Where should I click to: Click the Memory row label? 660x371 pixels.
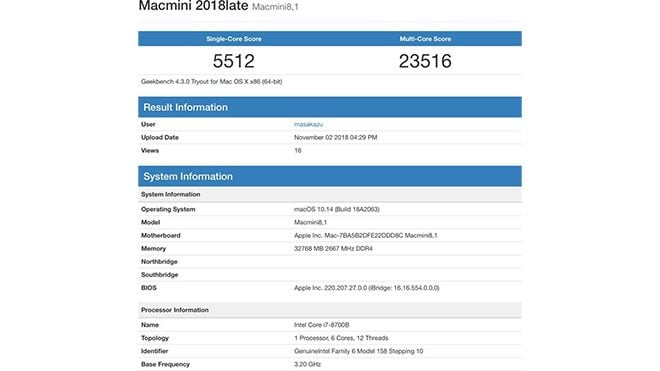pyautogui.click(x=153, y=248)
